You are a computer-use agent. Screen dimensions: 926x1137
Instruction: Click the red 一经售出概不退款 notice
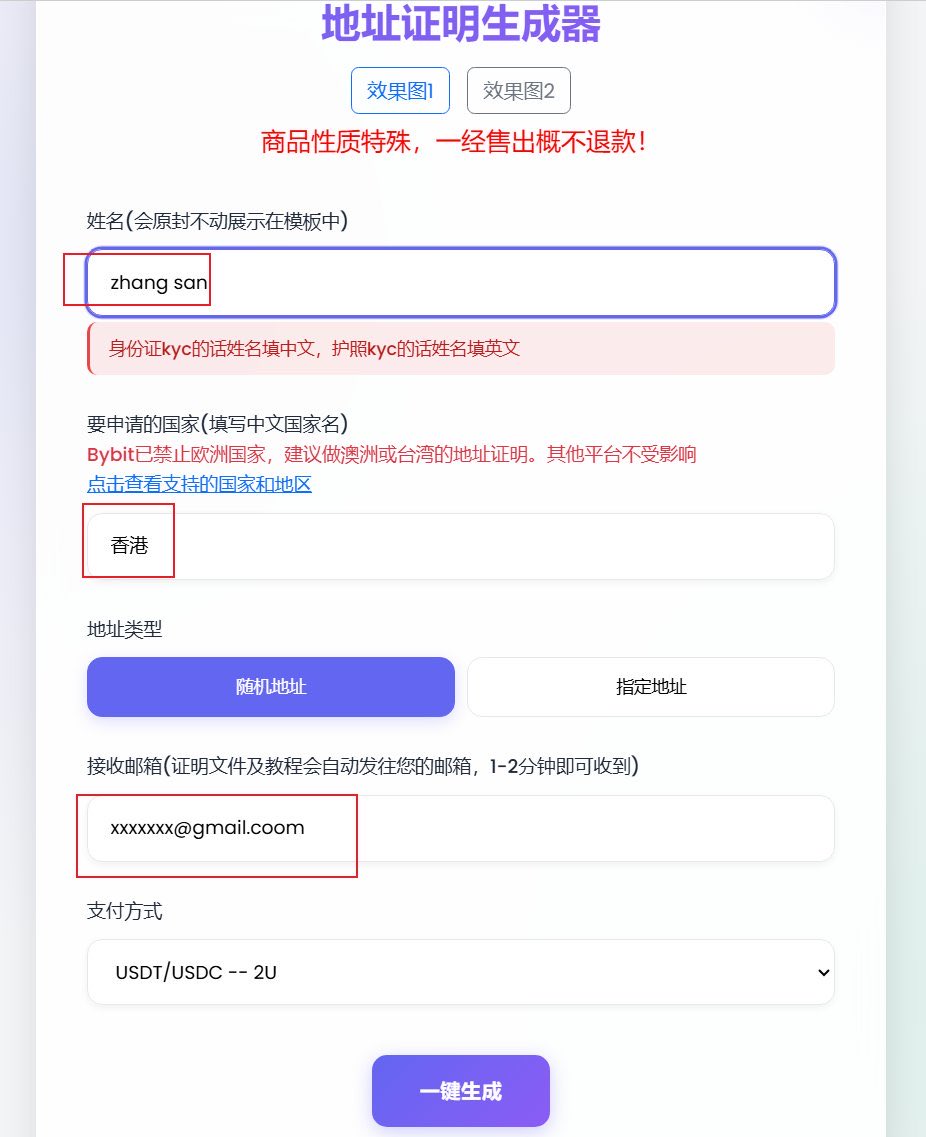452,141
